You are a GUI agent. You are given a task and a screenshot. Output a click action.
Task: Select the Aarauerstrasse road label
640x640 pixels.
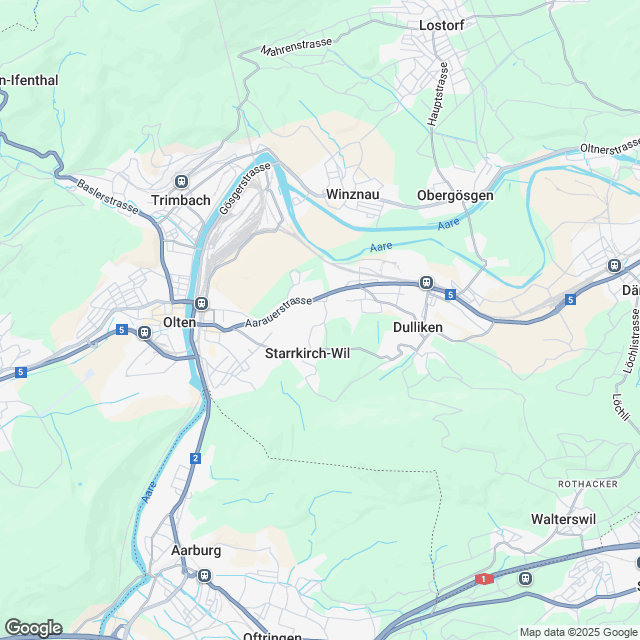coord(279,312)
